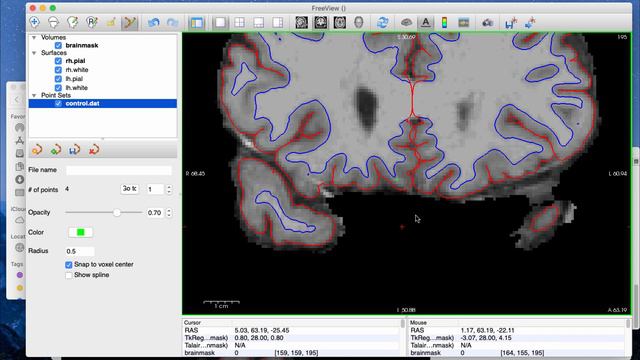Uncheck the control.dat point set

[58, 104]
